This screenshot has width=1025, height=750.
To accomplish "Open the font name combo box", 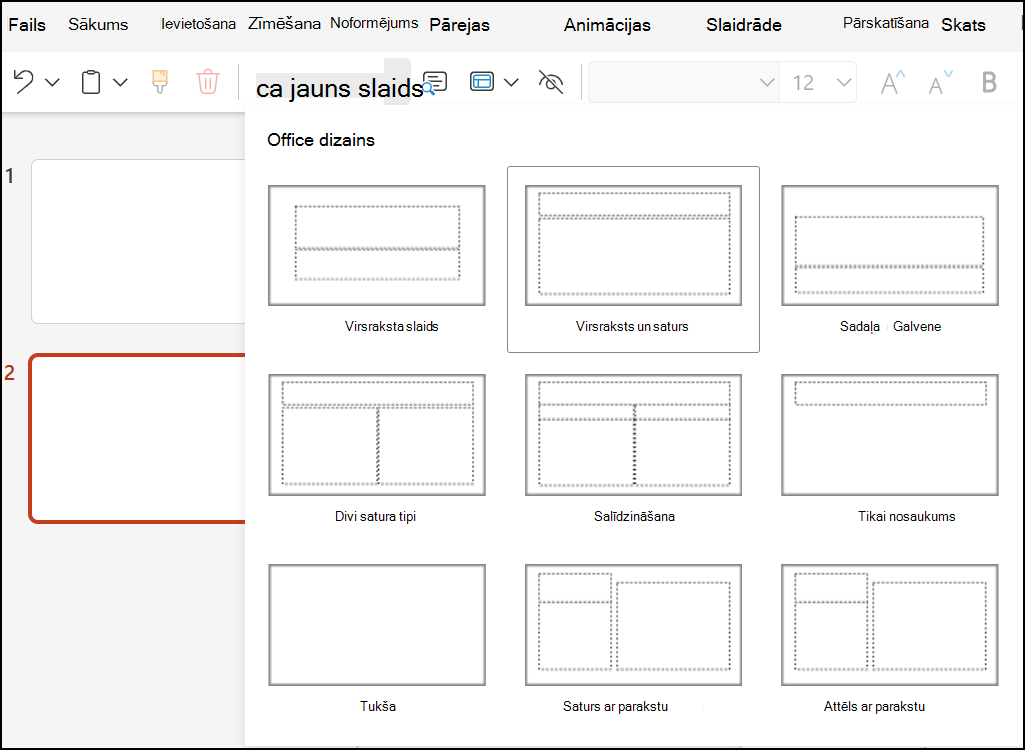I will [x=684, y=82].
